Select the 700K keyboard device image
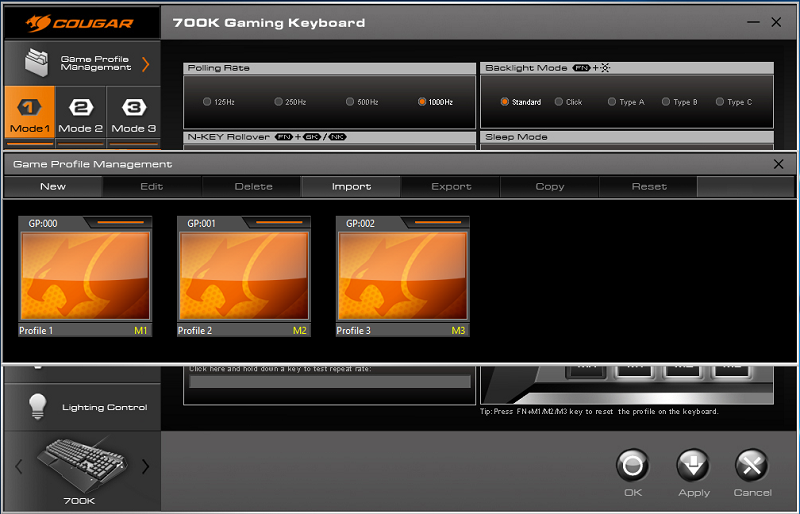The image size is (800, 514). click(82, 462)
